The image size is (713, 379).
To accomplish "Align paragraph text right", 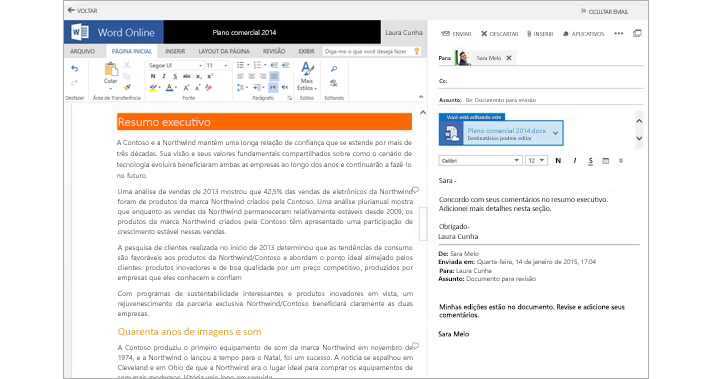I will pyautogui.click(x=263, y=76).
